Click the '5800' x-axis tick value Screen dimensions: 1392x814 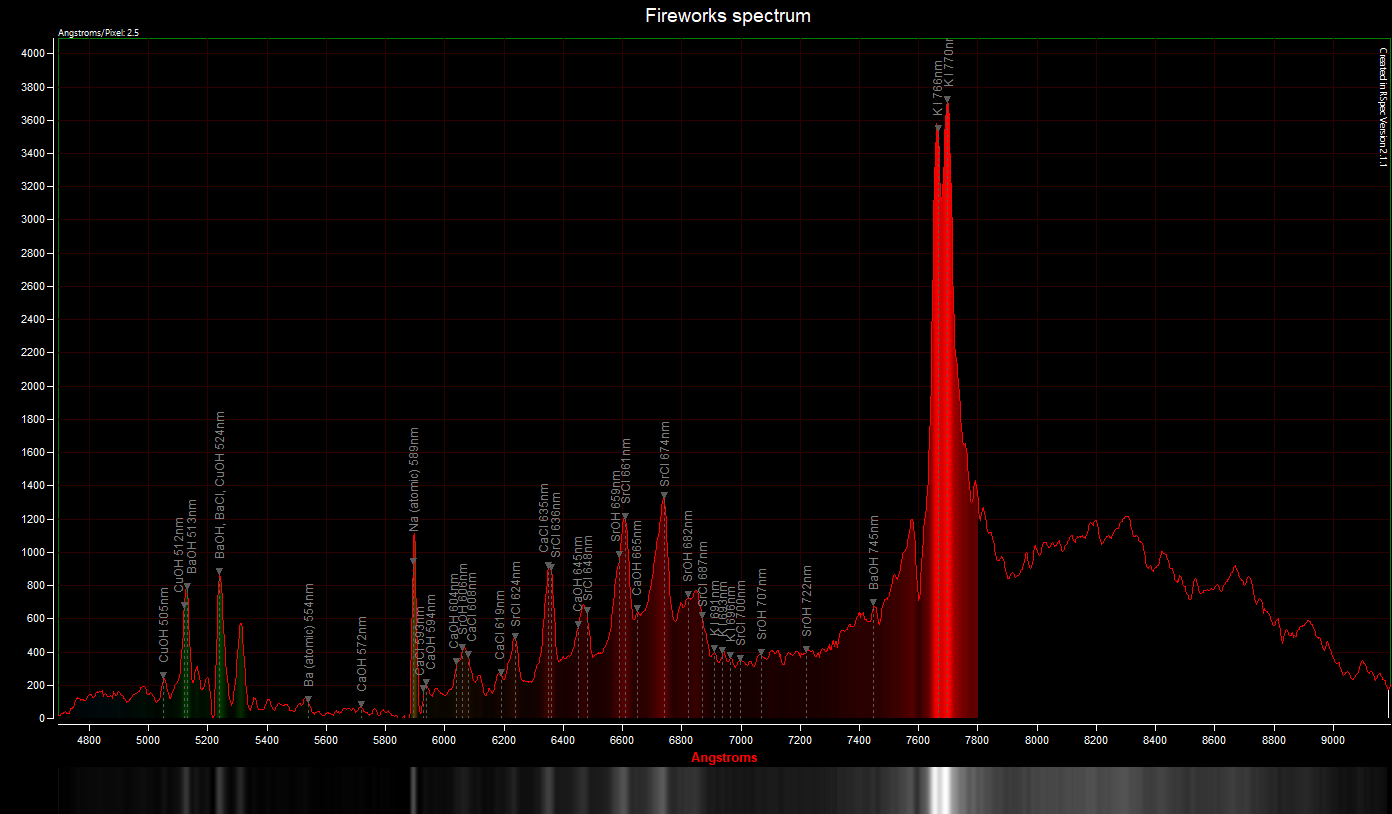tap(385, 740)
